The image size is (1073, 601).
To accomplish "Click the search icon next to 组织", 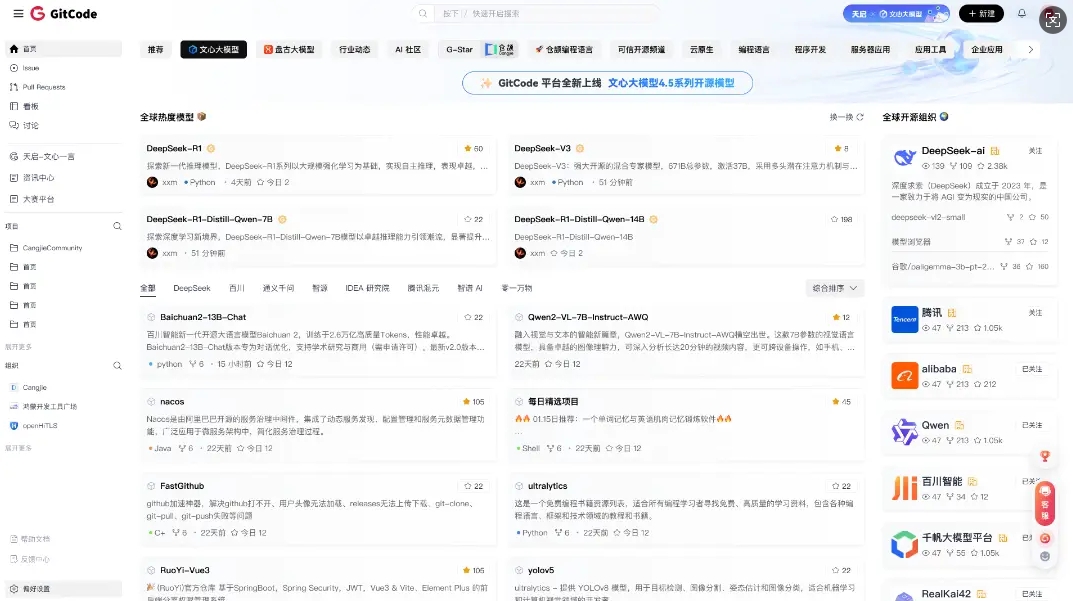I will tap(117, 366).
